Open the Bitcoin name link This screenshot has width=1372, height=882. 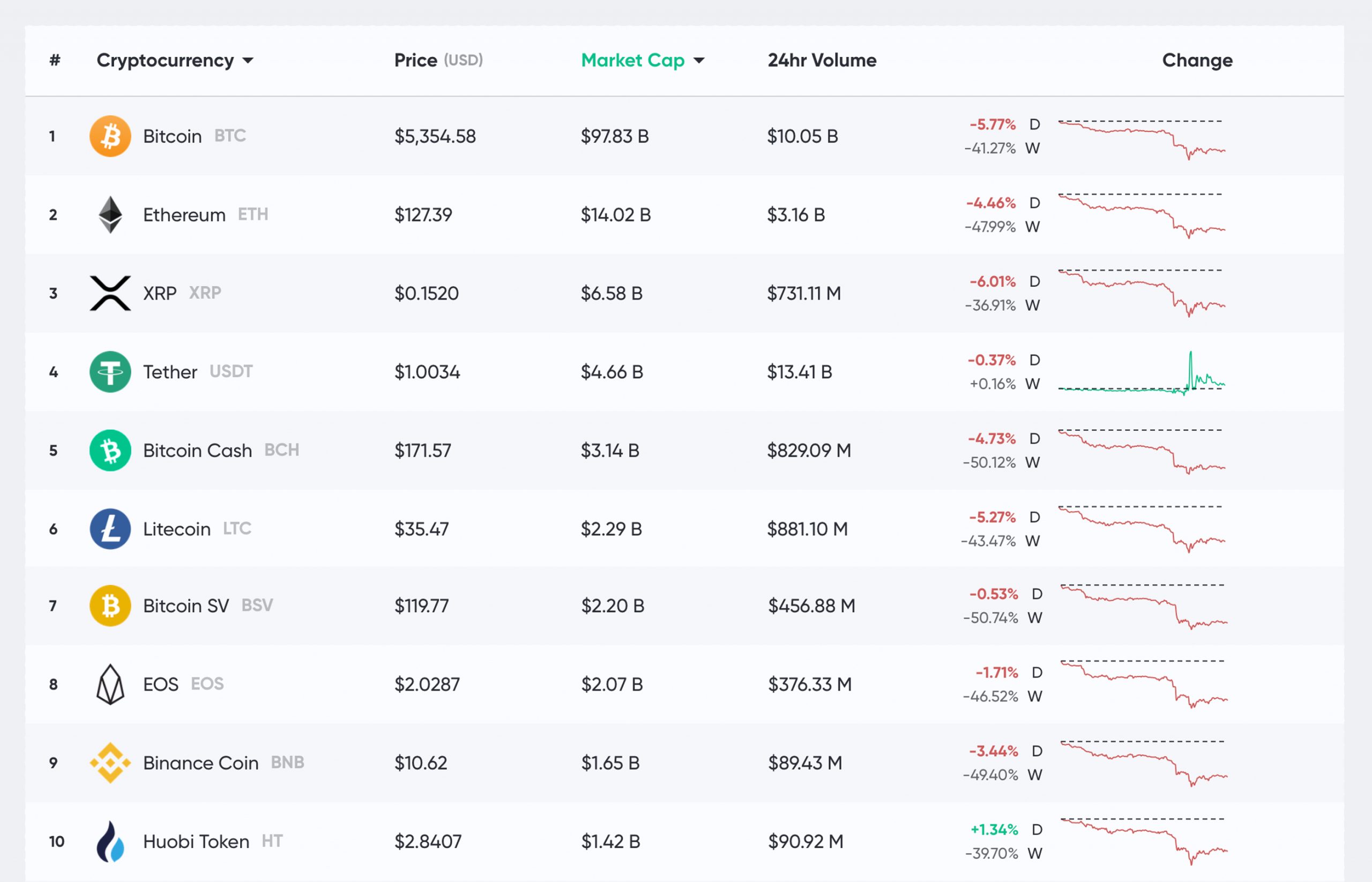click(x=173, y=136)
